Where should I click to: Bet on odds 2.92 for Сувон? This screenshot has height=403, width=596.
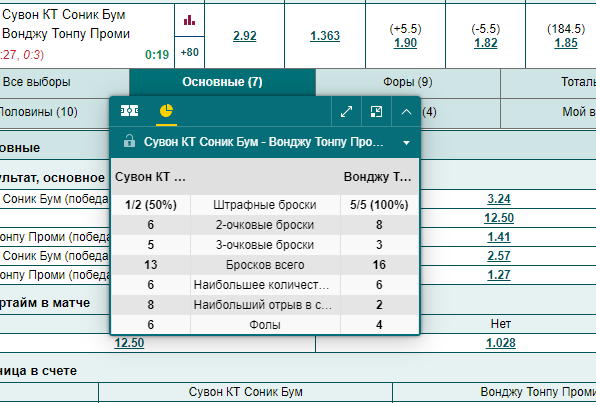coord(245,36)
